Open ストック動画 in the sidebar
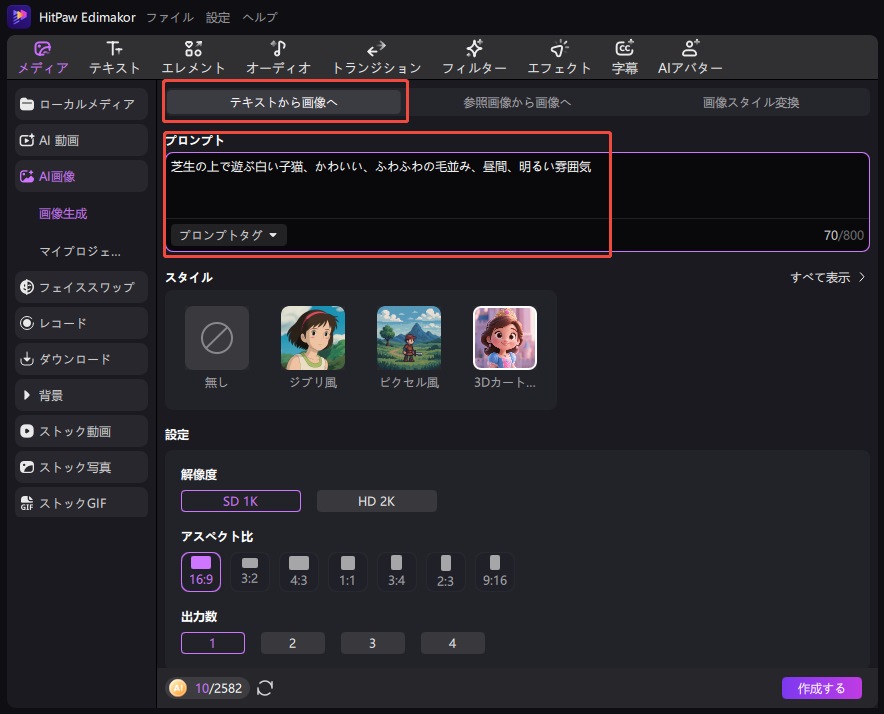This screenshot has width=884, height=714. [x=81, y=431]
